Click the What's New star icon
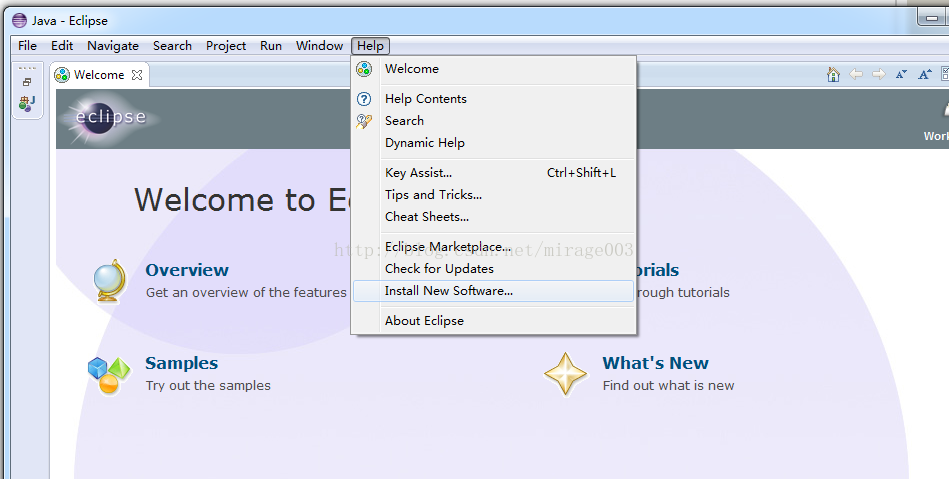Image resolution: width=949 pixels, height=479 pixels. coord(565,374)
